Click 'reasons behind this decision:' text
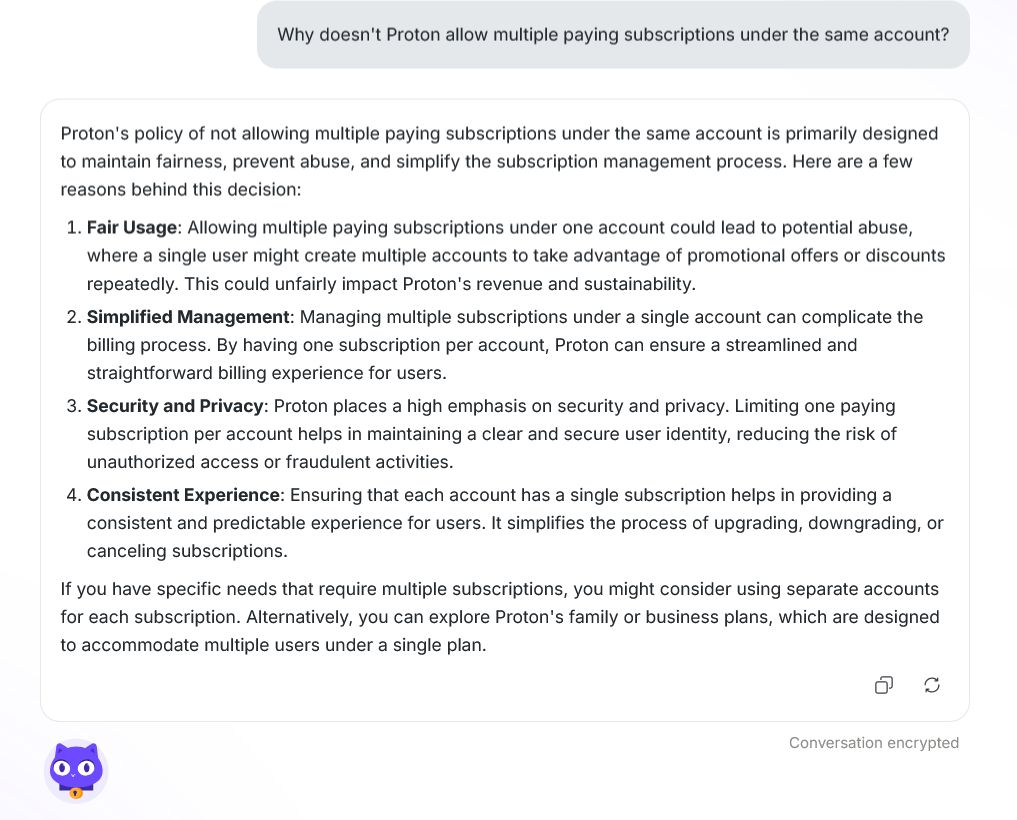 (x=181, y=189)
